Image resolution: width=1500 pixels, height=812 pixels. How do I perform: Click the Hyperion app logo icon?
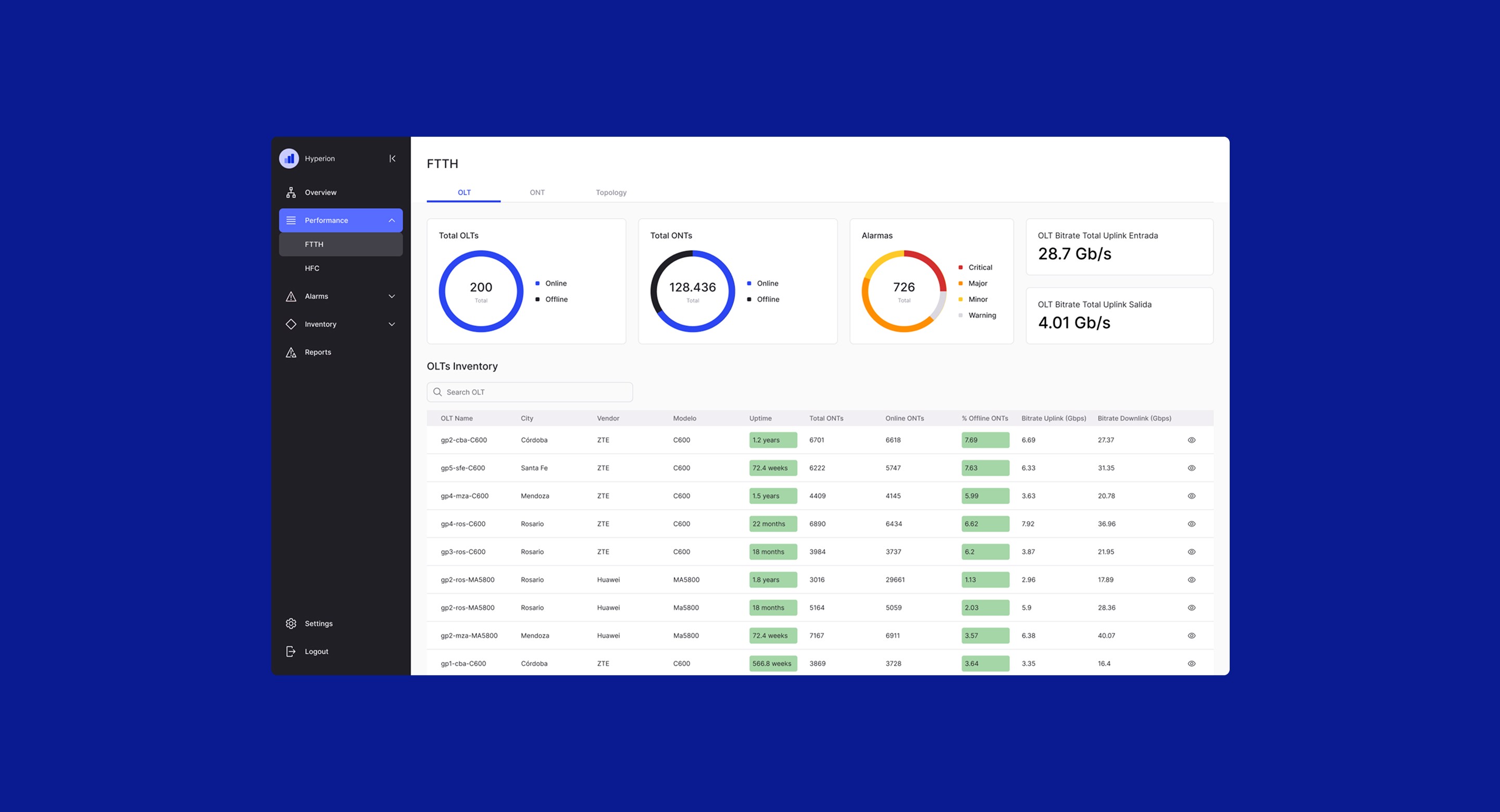click(290, 158)
